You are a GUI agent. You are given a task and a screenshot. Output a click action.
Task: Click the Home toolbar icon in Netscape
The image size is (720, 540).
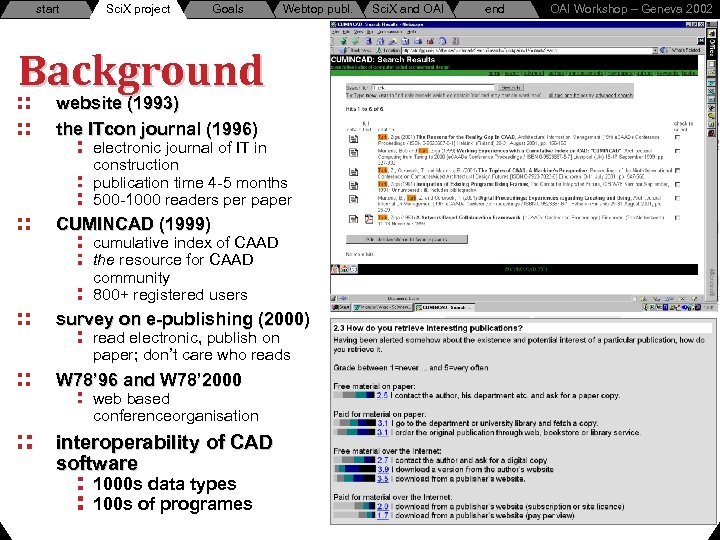(380, 41)
